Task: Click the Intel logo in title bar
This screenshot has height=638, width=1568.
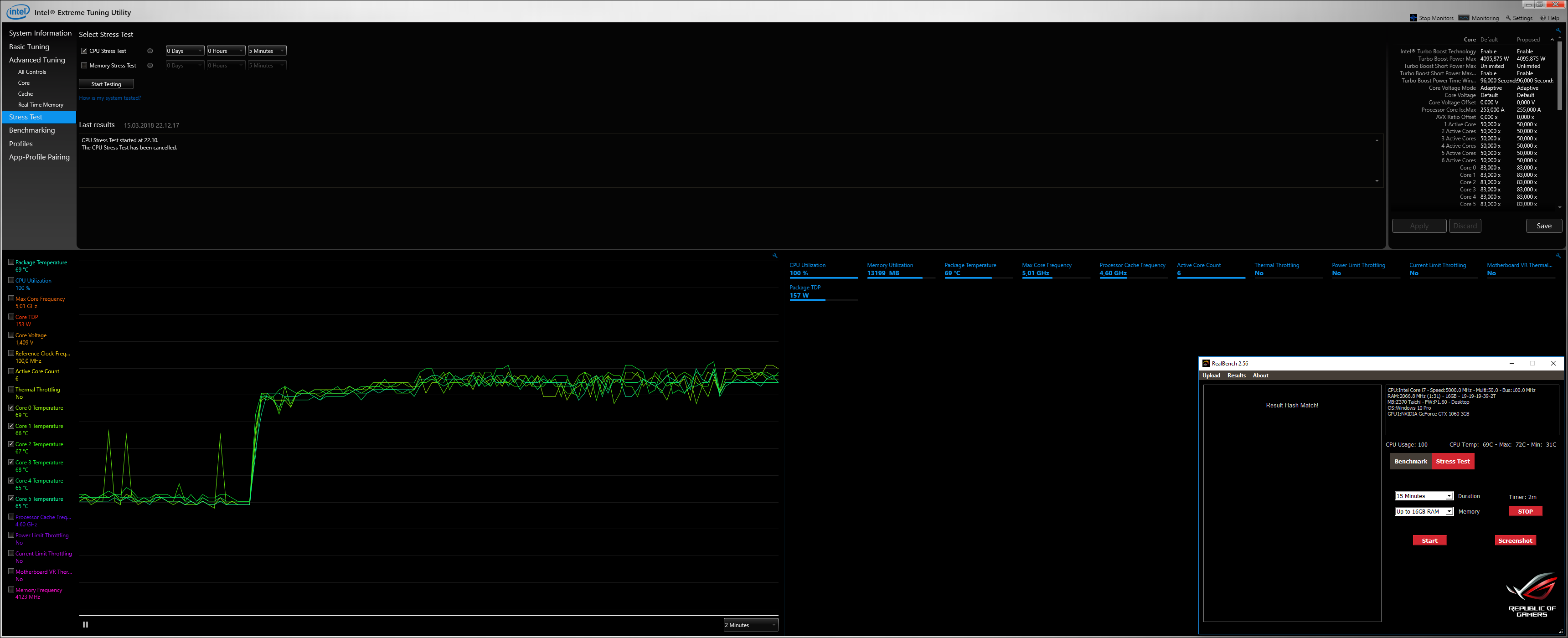Action: click(x=18, y=11)
